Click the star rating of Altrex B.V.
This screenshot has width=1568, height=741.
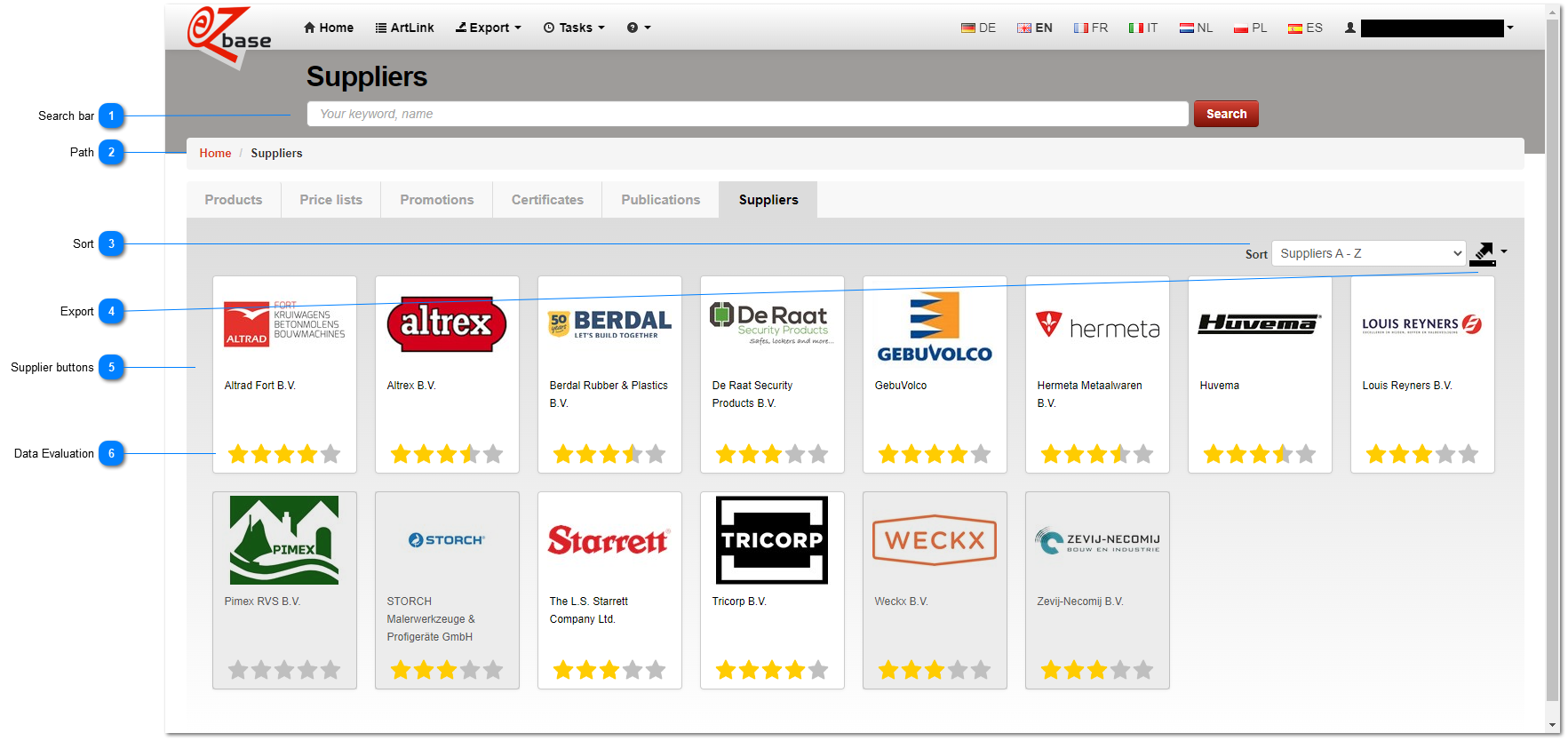coord(447,454)
